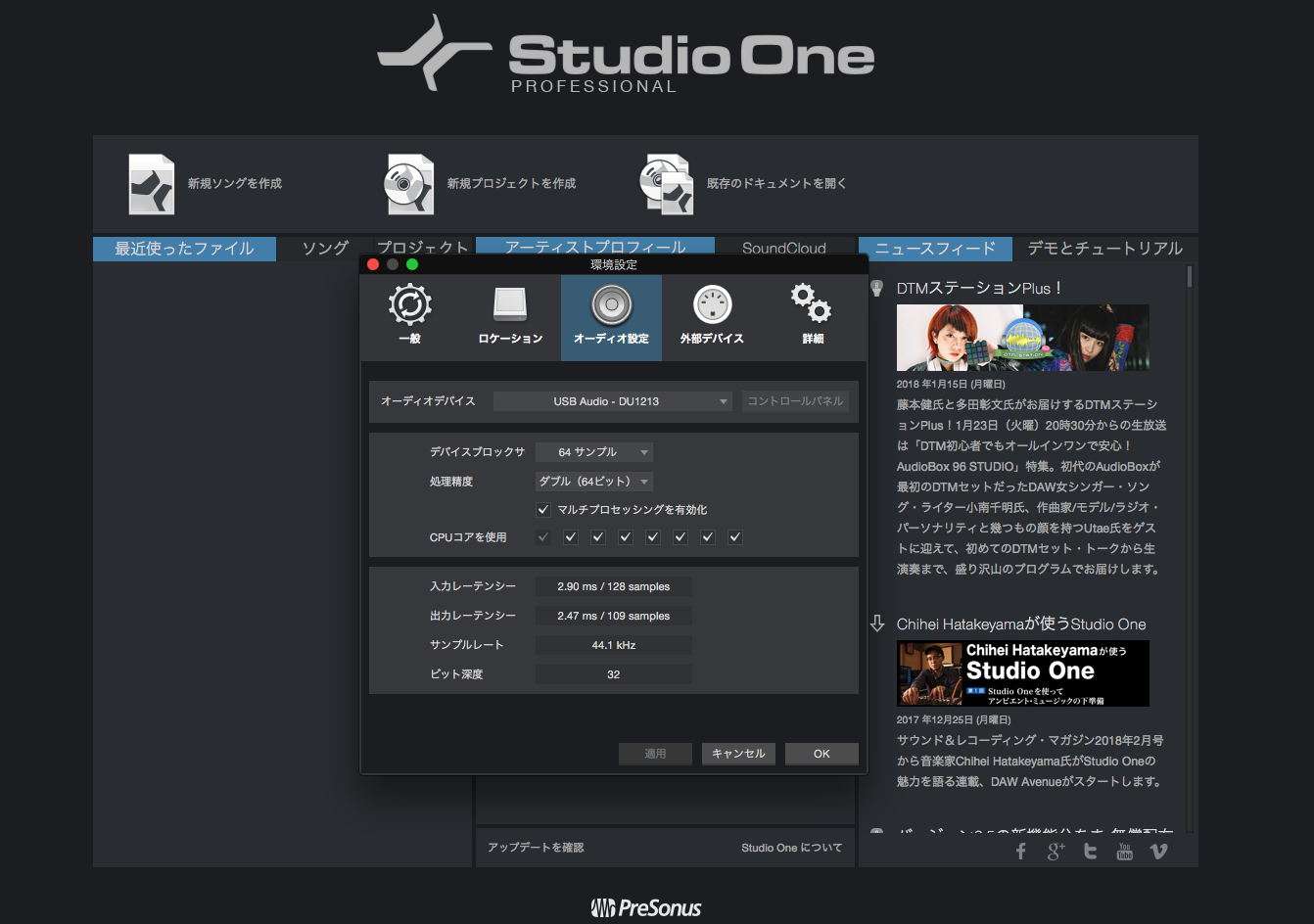Toggle マルチプロセッシングを有効化 checkbox
Viewport: 1314px width, 924px height.
pyautogui.click(x=543, y=509)
